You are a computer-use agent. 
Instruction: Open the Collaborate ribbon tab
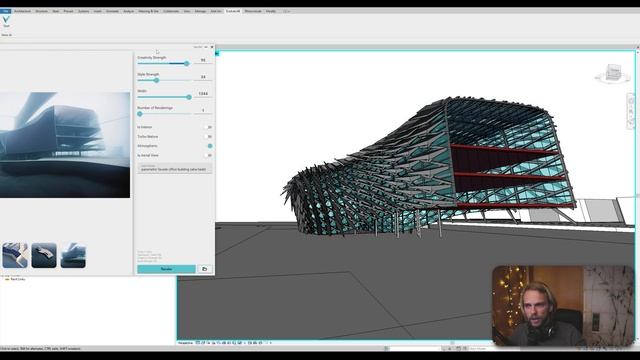click(171, 11)
